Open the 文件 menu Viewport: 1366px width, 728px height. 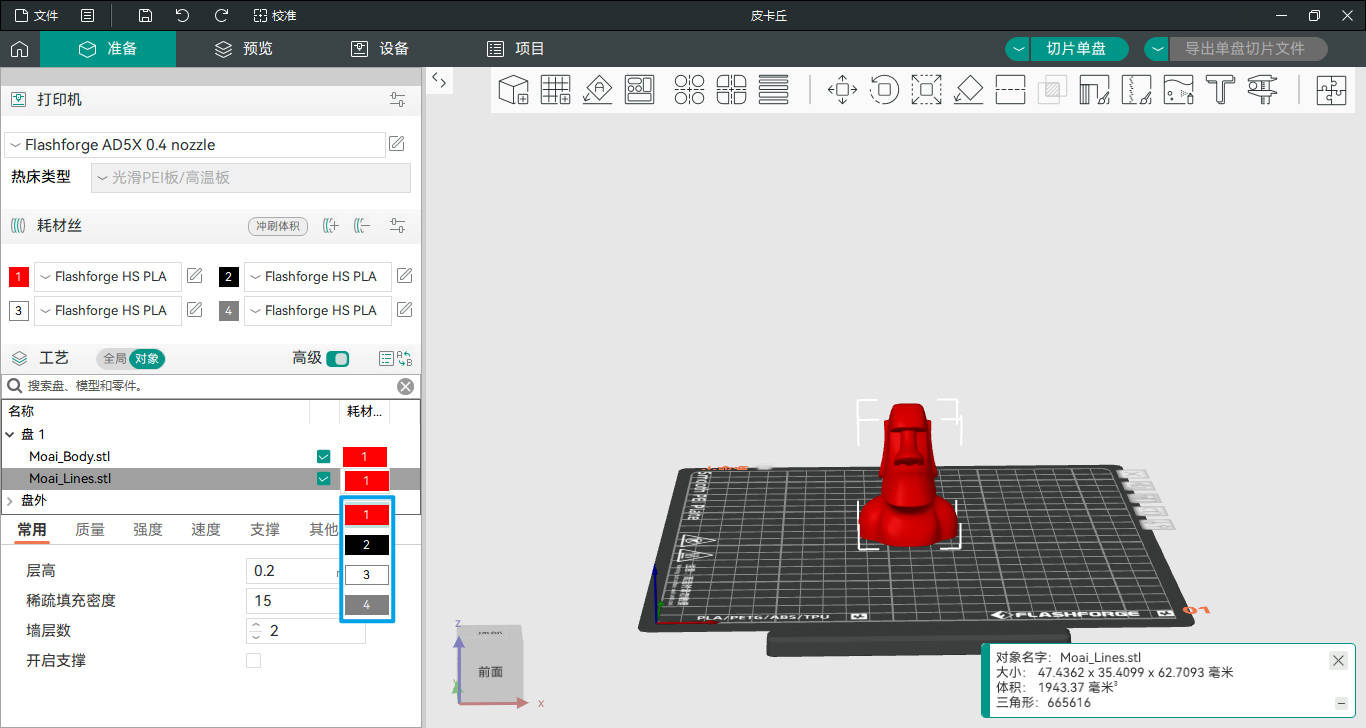pos(36,16)
